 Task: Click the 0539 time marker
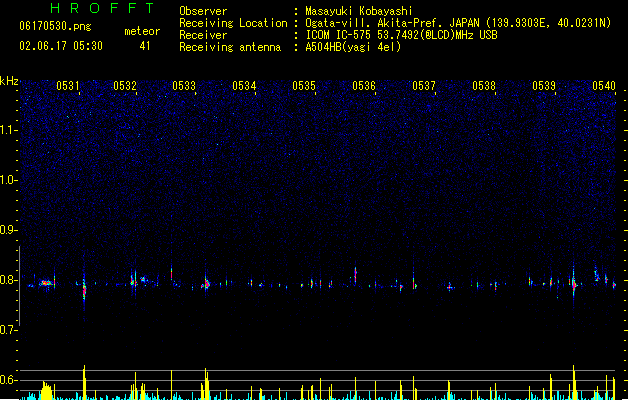pyautogui.click(x=544, y=86)
